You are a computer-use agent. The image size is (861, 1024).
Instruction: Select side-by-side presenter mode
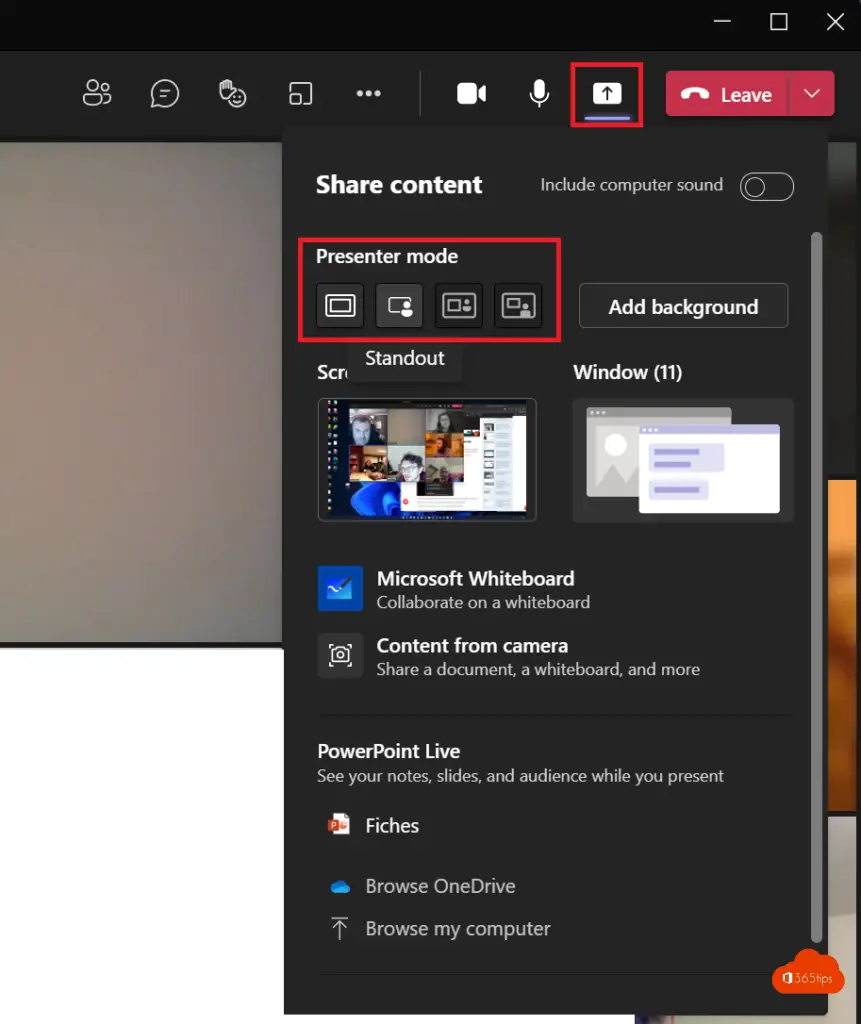pyautogui.click(x=459, y=305)
